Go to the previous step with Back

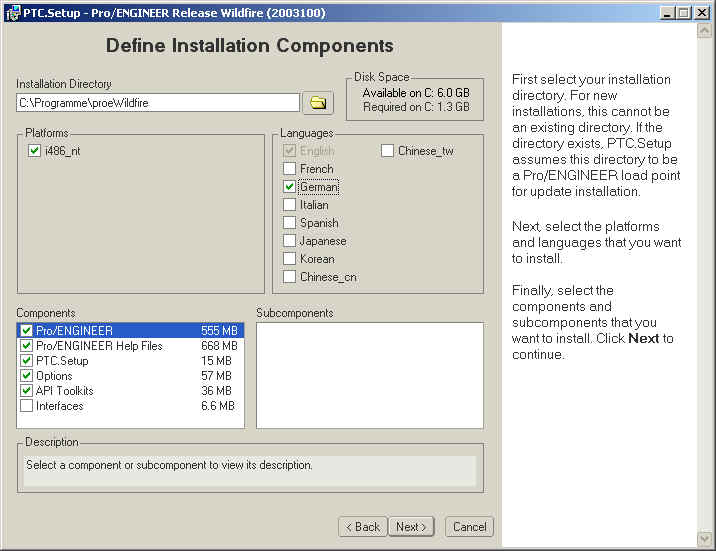(363, 527)
